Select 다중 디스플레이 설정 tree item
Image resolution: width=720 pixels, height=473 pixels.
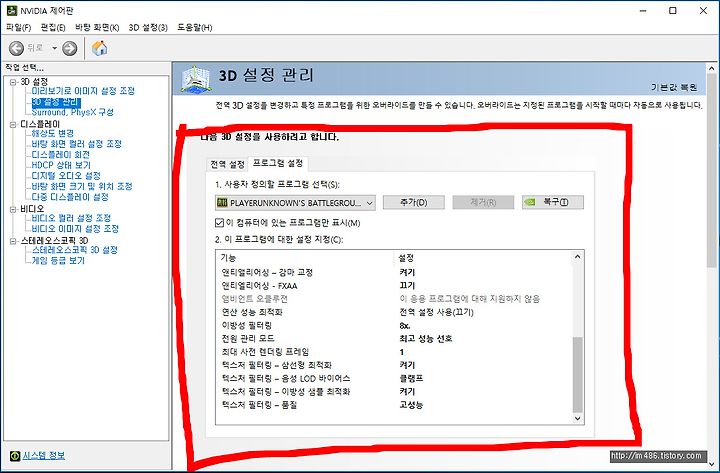(x=70, y=197)
